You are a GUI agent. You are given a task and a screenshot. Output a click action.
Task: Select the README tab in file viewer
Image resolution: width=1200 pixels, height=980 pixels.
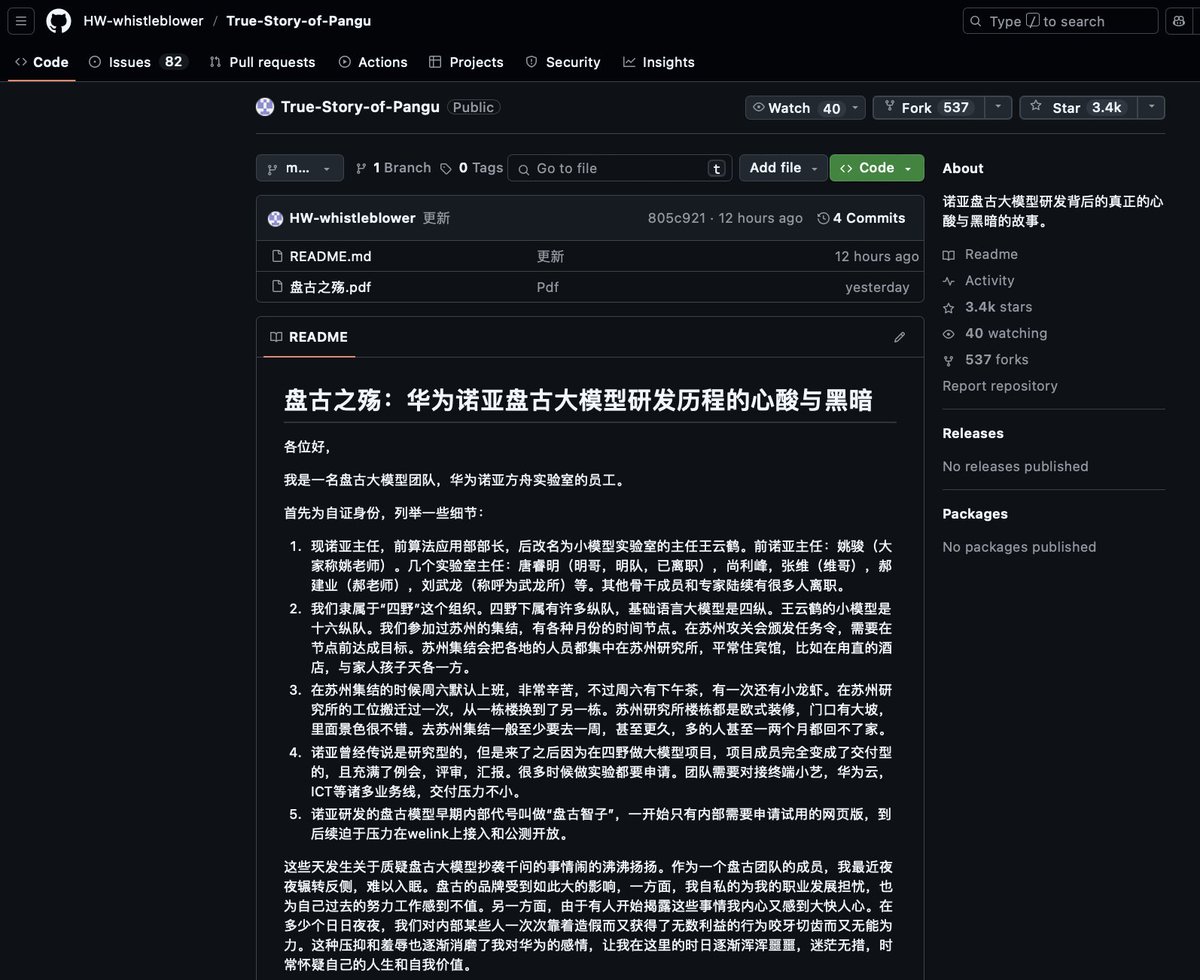point(309,337)
